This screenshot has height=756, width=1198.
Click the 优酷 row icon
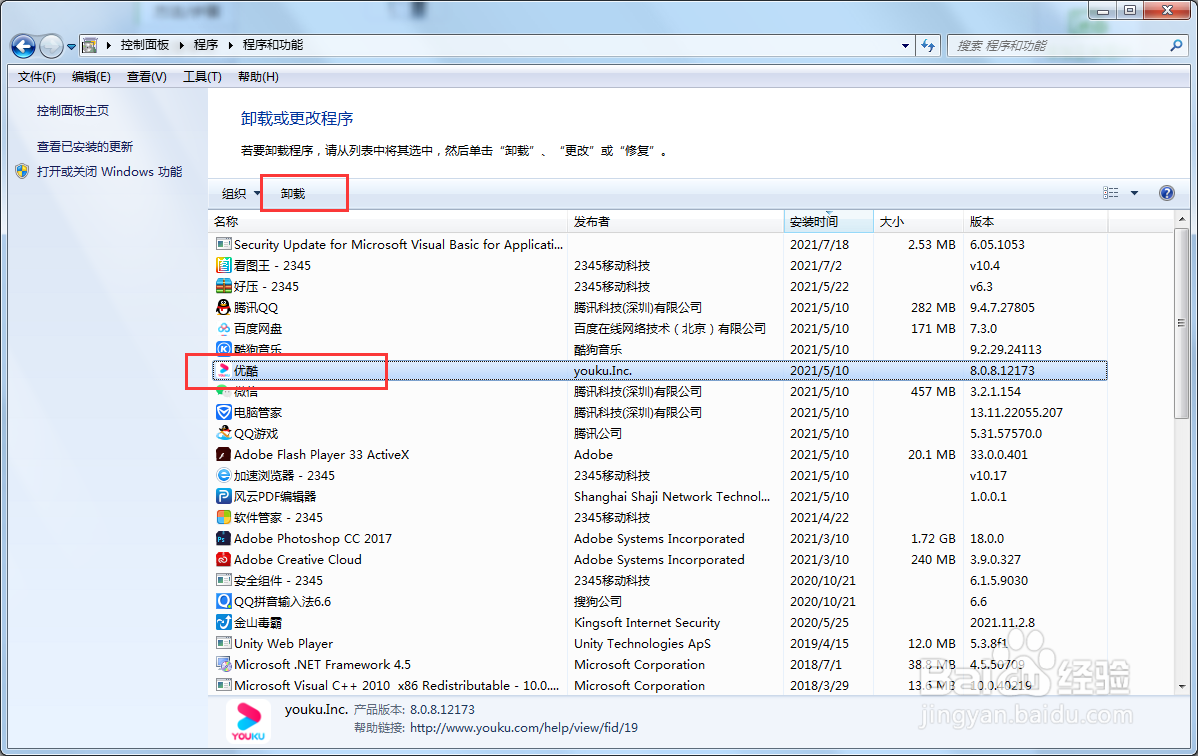pos(223,371)
